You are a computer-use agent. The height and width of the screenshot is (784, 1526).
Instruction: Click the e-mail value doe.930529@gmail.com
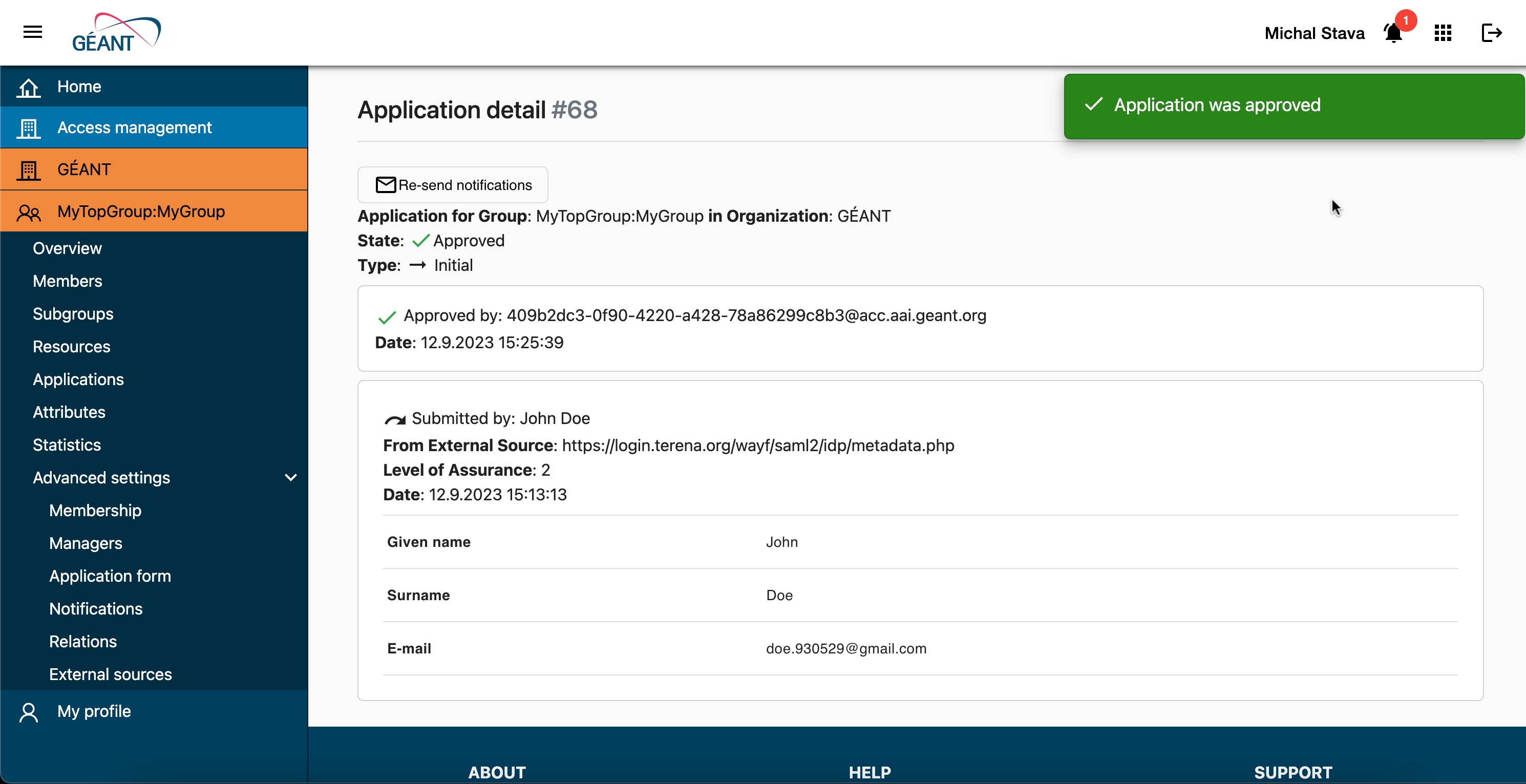coord(846,648)
